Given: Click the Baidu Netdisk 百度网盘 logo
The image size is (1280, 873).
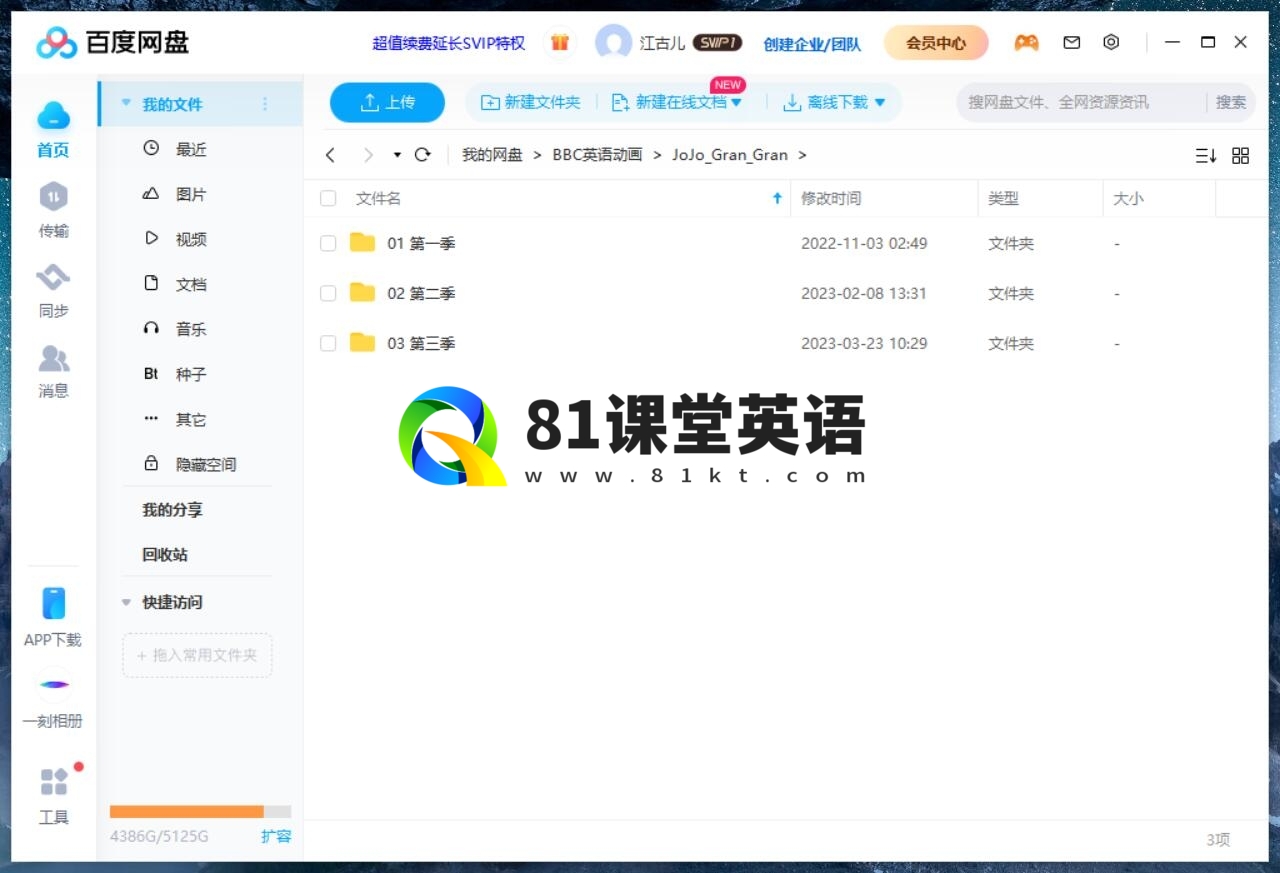Looking at the screenshot, I should (113, 42).
